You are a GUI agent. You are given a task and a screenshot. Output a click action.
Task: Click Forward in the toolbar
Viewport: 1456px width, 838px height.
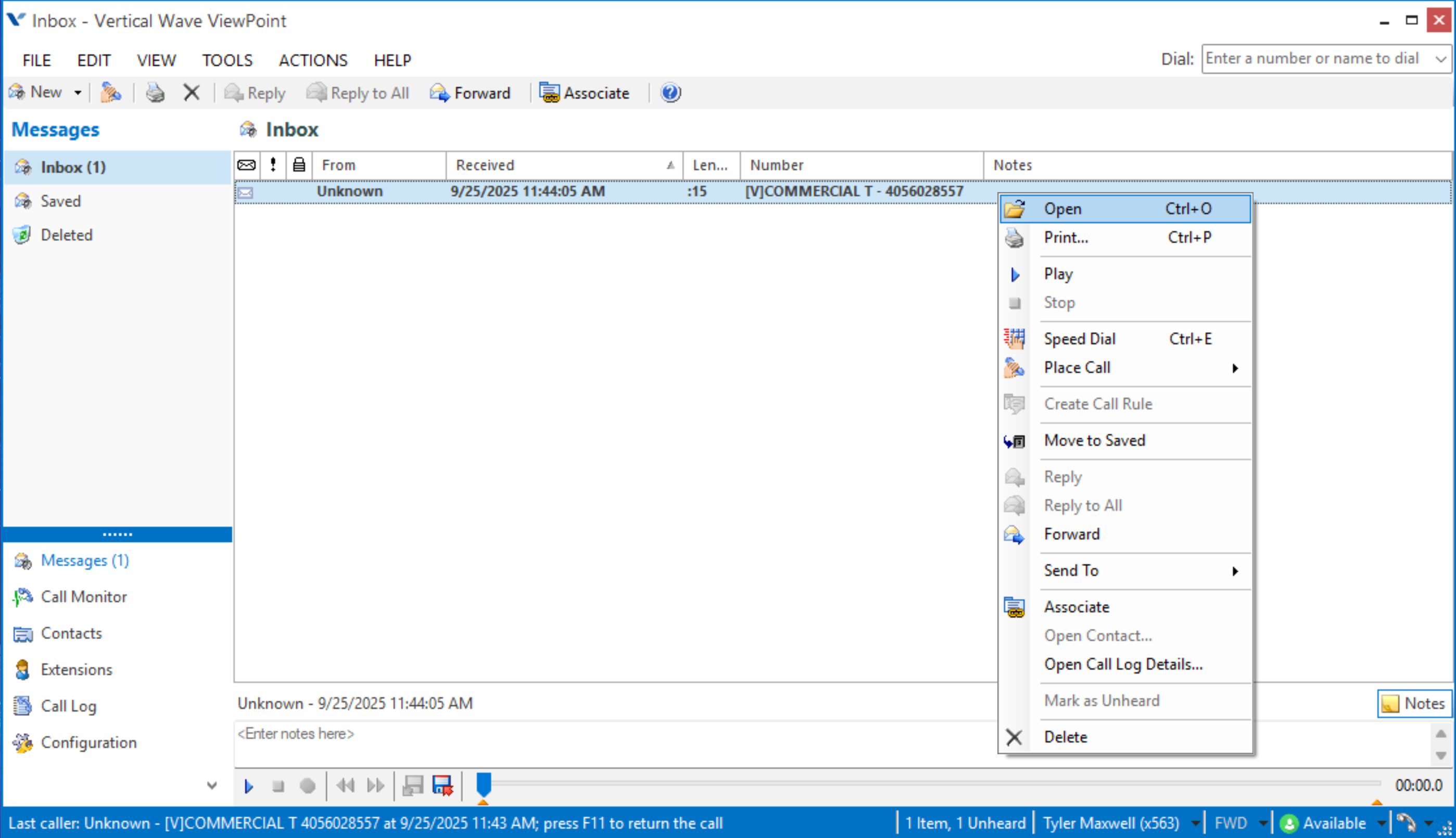click(470, 93)
